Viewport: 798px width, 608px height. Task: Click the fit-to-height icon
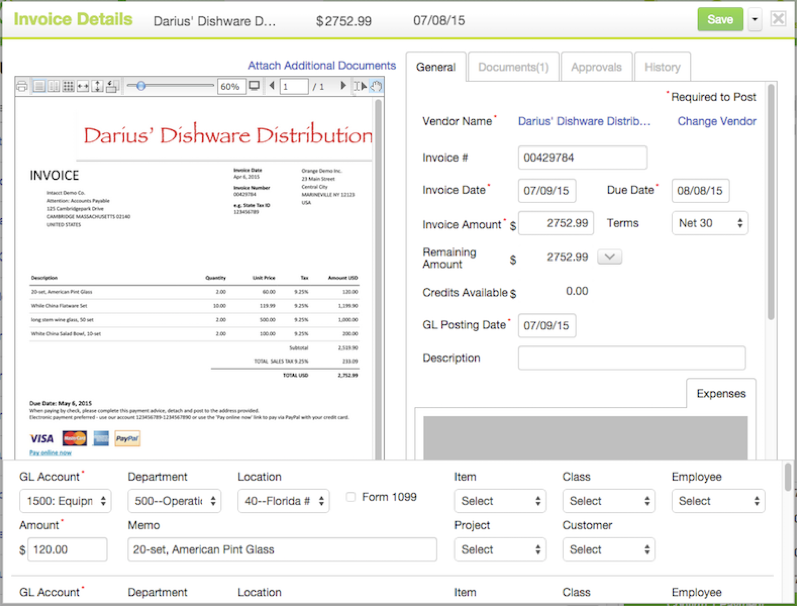pyautogui.click(x=97, y=87)
